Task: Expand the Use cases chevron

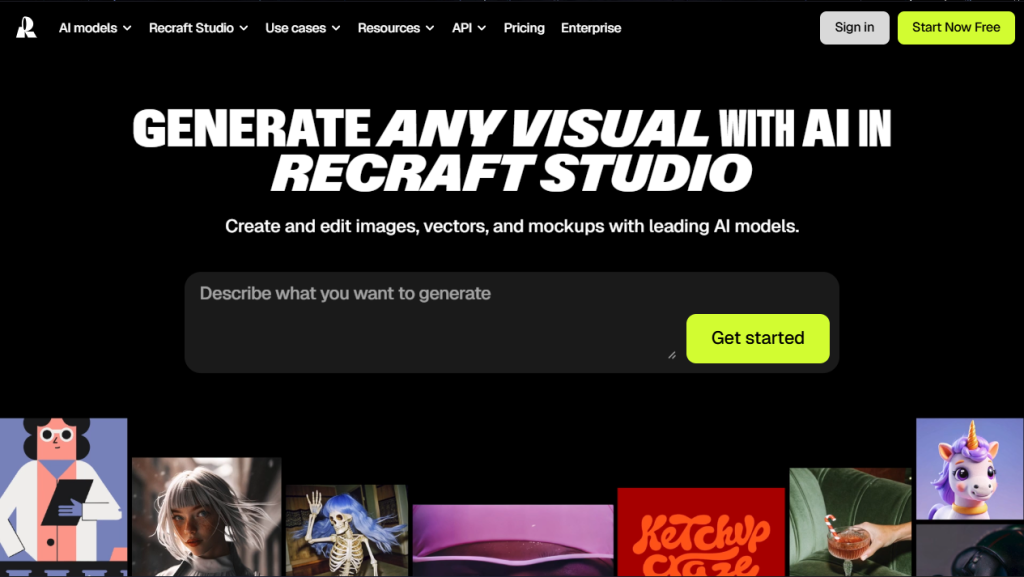Action: (336, 28)
